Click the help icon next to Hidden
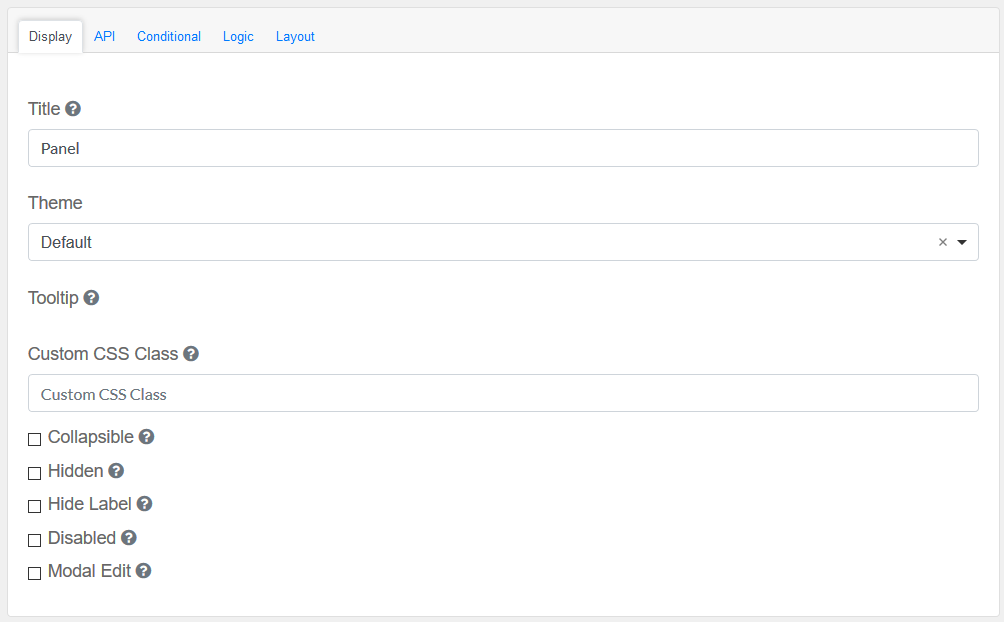 click(116, 471)
